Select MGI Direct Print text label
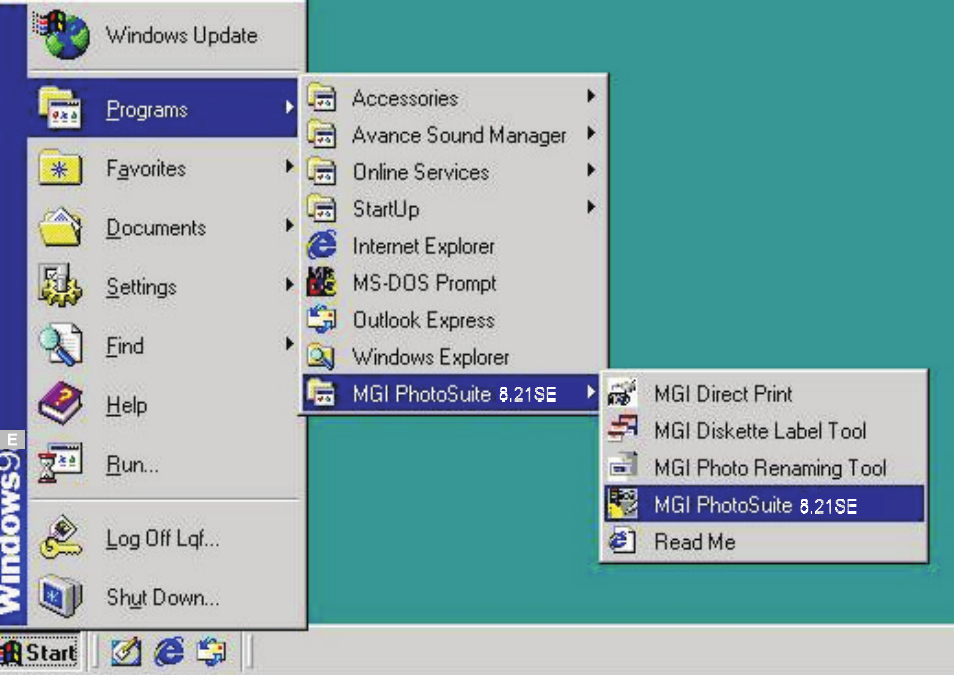Image resolution: width=954 pixels, height=675 pixels. pyautogui.click(x=723, y=394)
